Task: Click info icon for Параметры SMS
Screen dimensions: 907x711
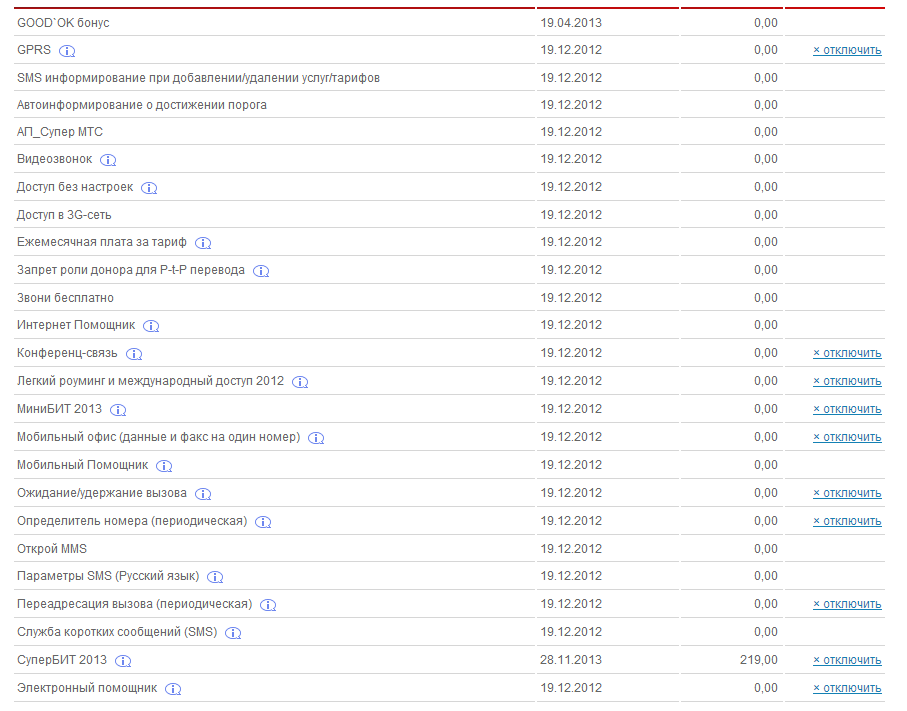Action: pos(215,577)
